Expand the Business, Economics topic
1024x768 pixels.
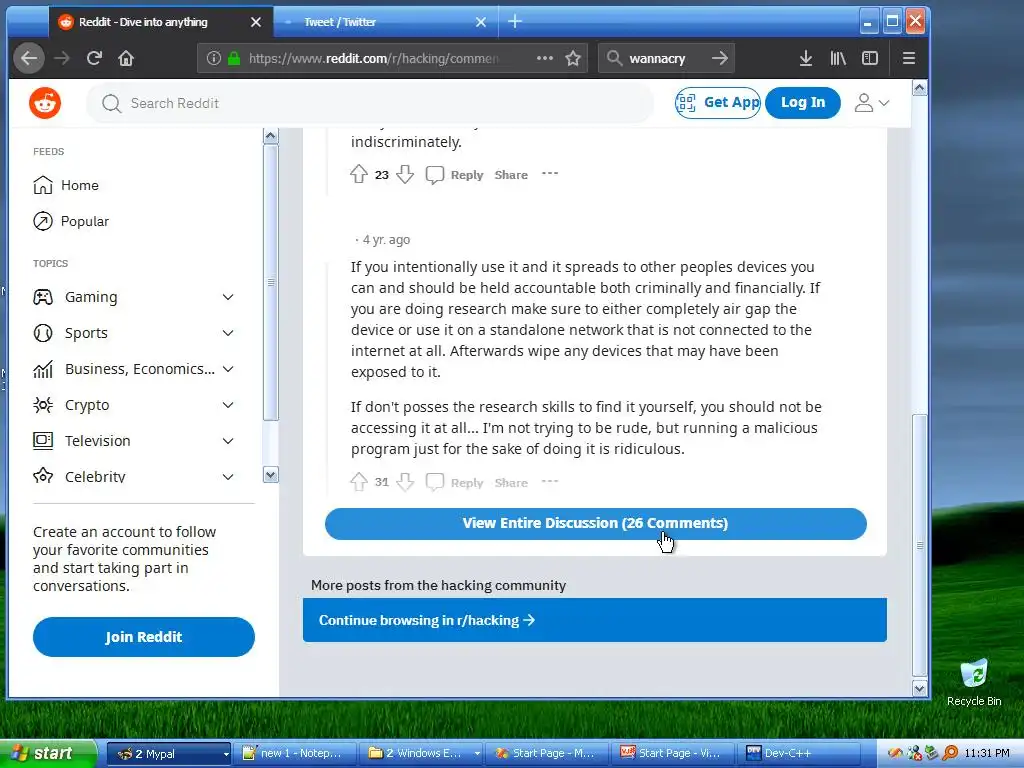point(227,369)
